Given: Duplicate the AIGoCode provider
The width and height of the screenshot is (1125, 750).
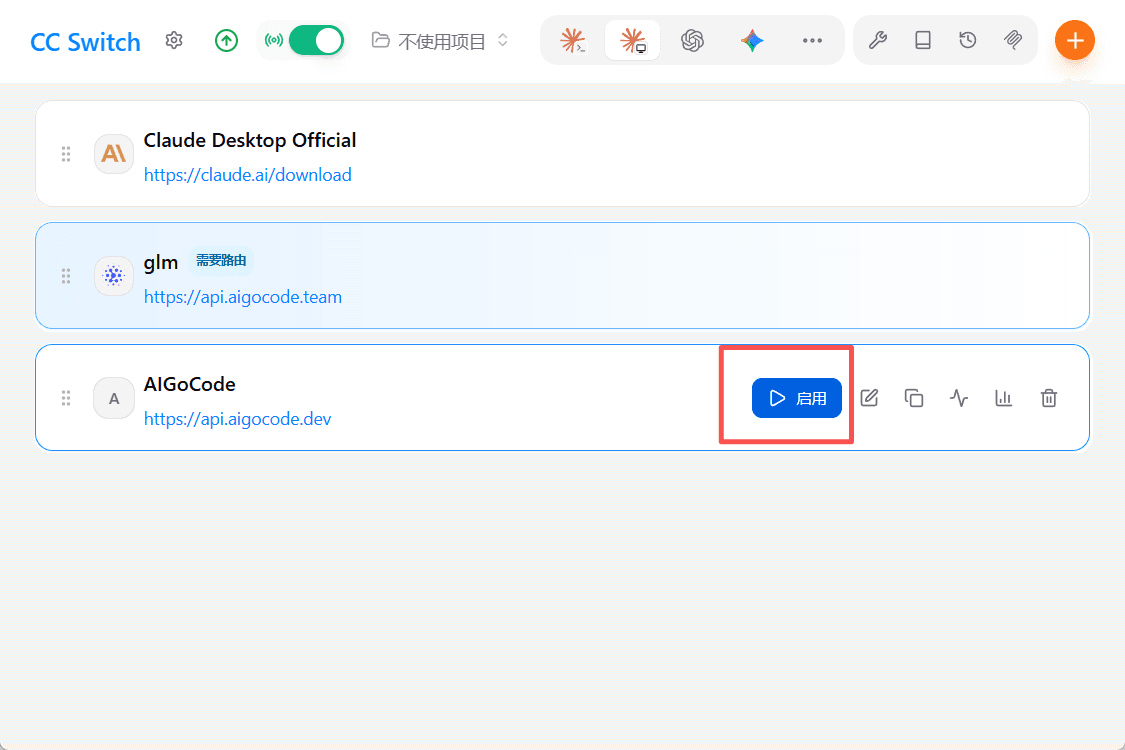Looking at the screenshot, I should 914,398.
